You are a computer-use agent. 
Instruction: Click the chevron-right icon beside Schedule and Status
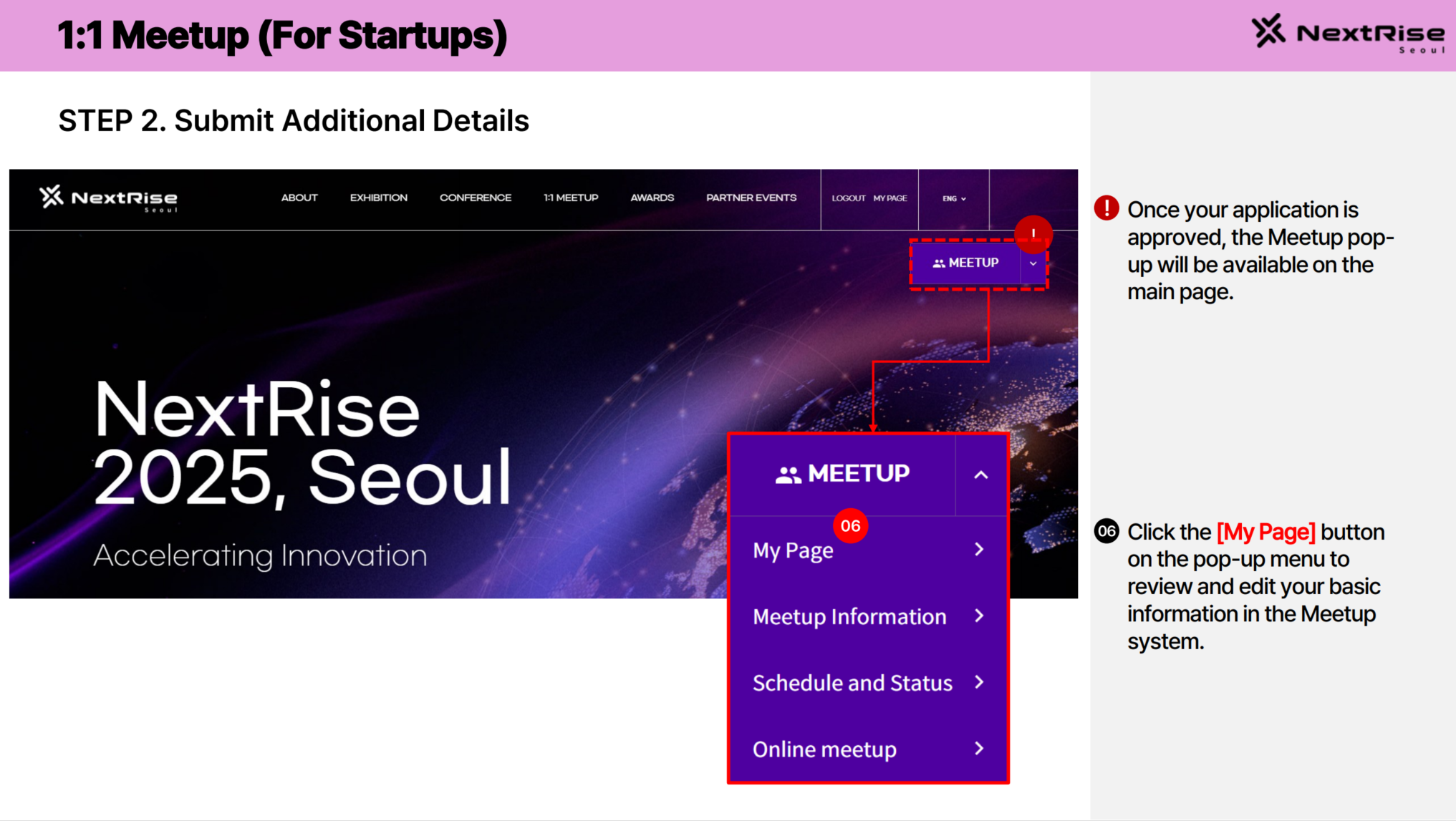coord(979,682)
